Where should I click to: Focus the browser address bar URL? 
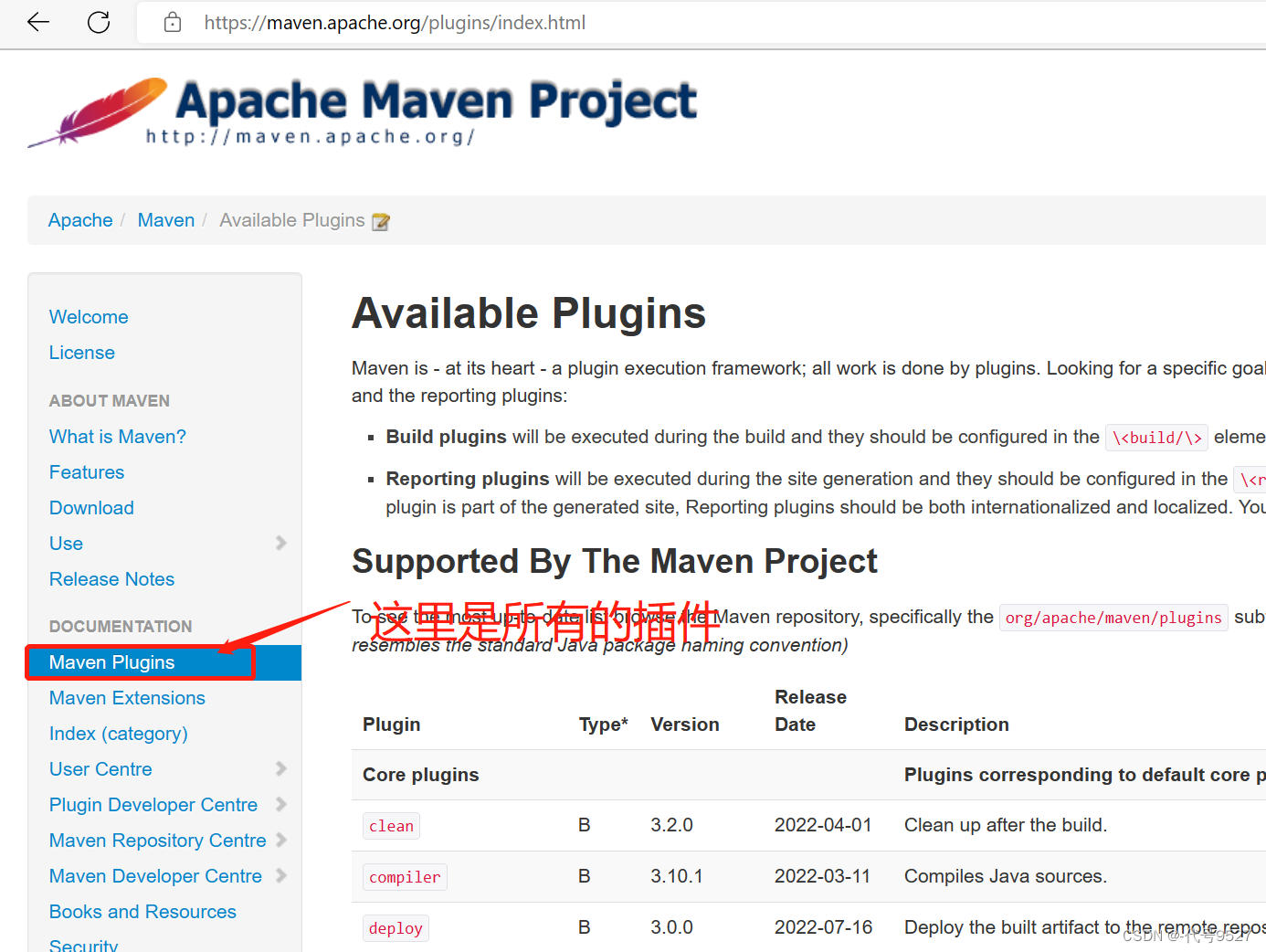pos(395,22)
